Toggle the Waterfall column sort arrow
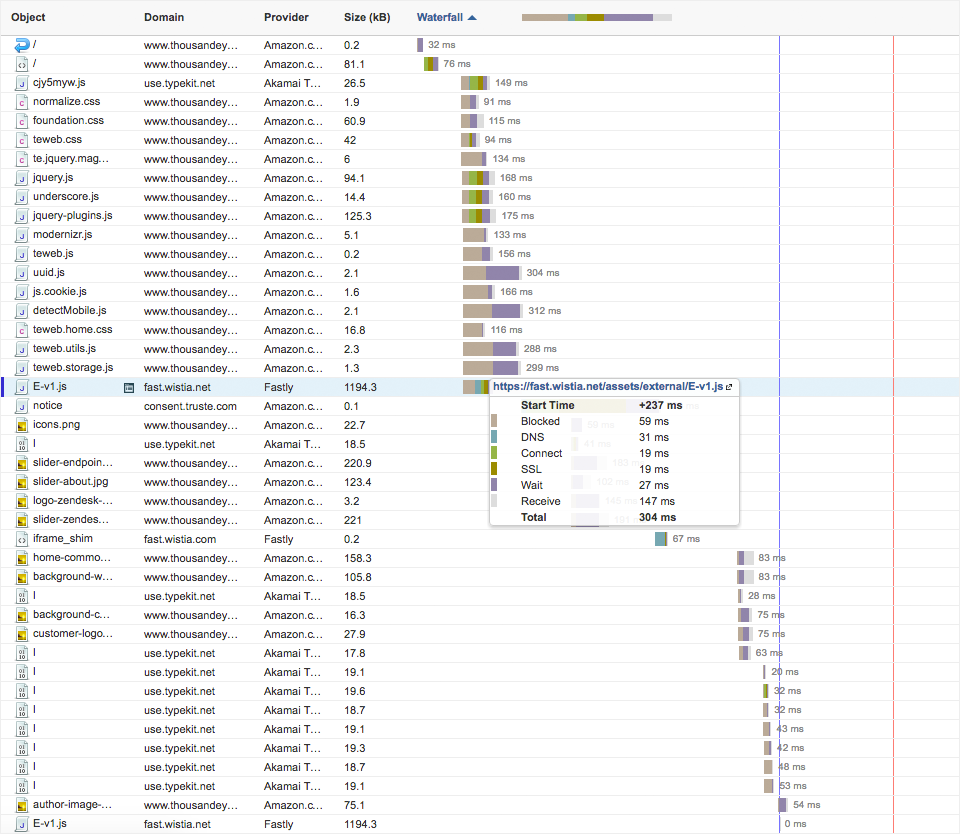This screenshot has height=834, width=960. point(472,17)
